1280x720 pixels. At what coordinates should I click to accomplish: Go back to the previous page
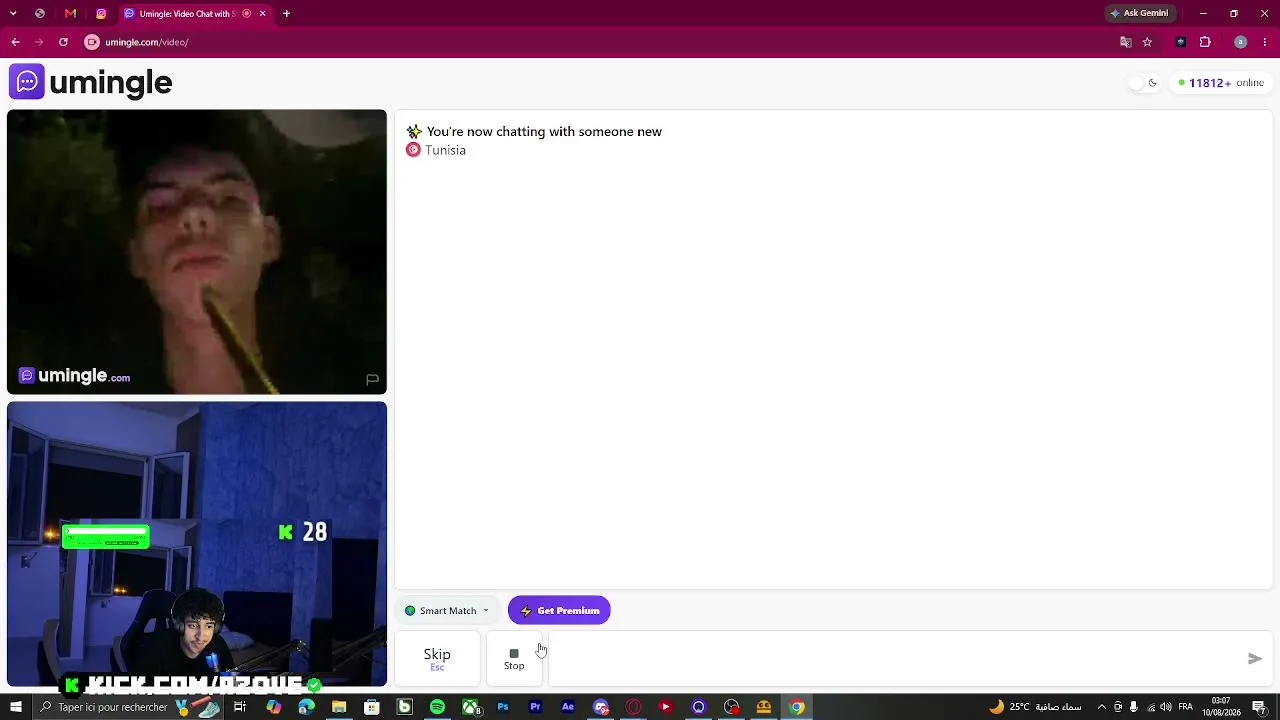tap(15, 42)
